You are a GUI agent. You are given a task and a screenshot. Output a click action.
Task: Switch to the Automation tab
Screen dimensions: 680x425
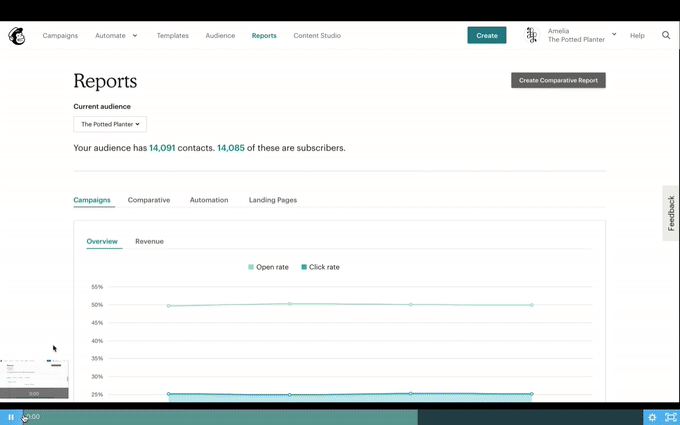tap(209, 200)
